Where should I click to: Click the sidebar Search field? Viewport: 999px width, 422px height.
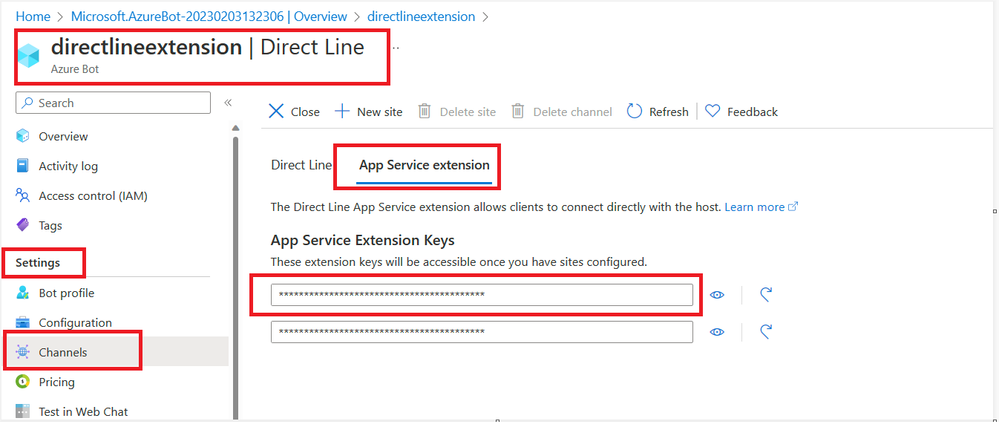[x=113, y=103]
